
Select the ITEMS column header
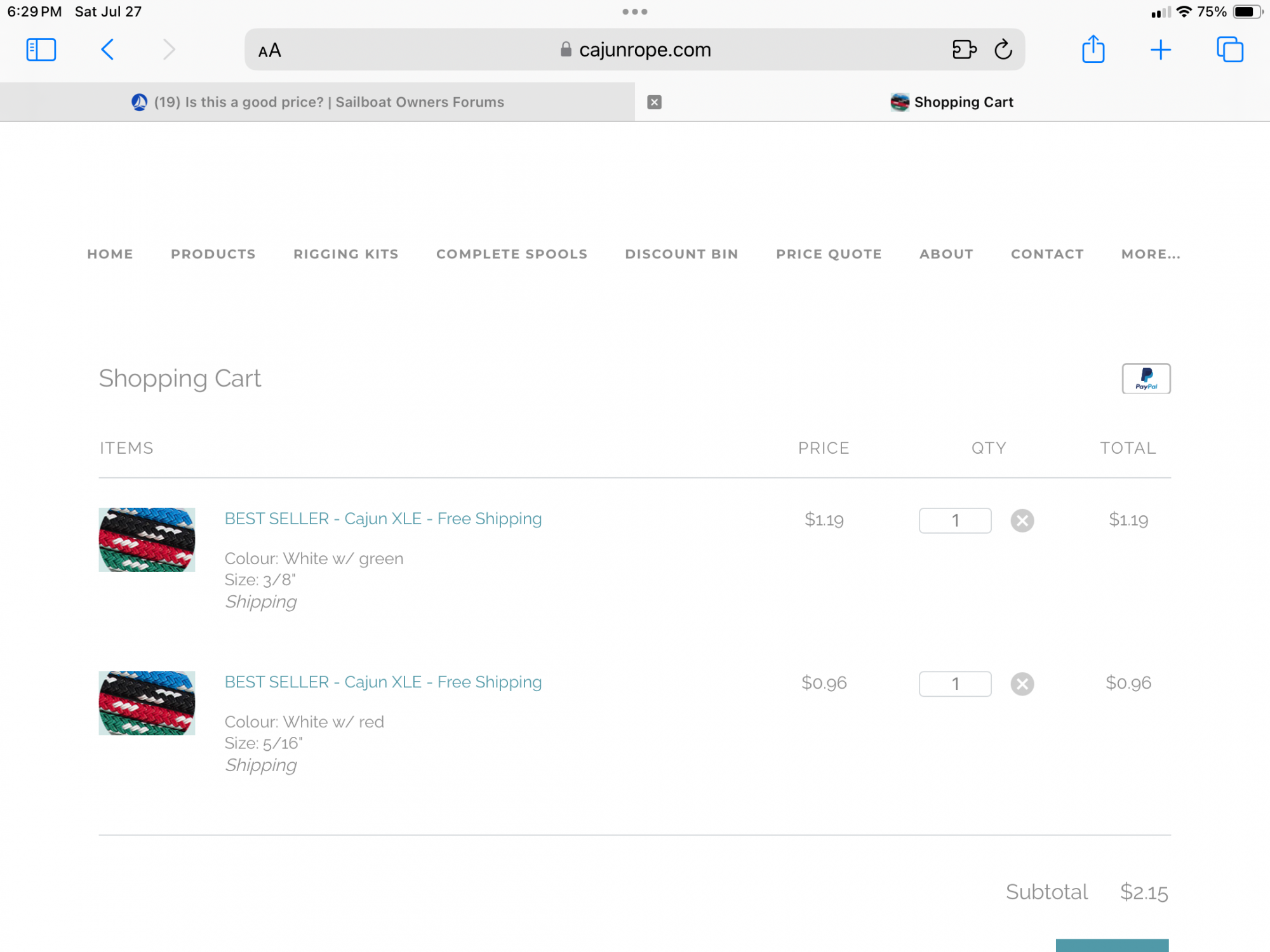click(x=126, y=448)
